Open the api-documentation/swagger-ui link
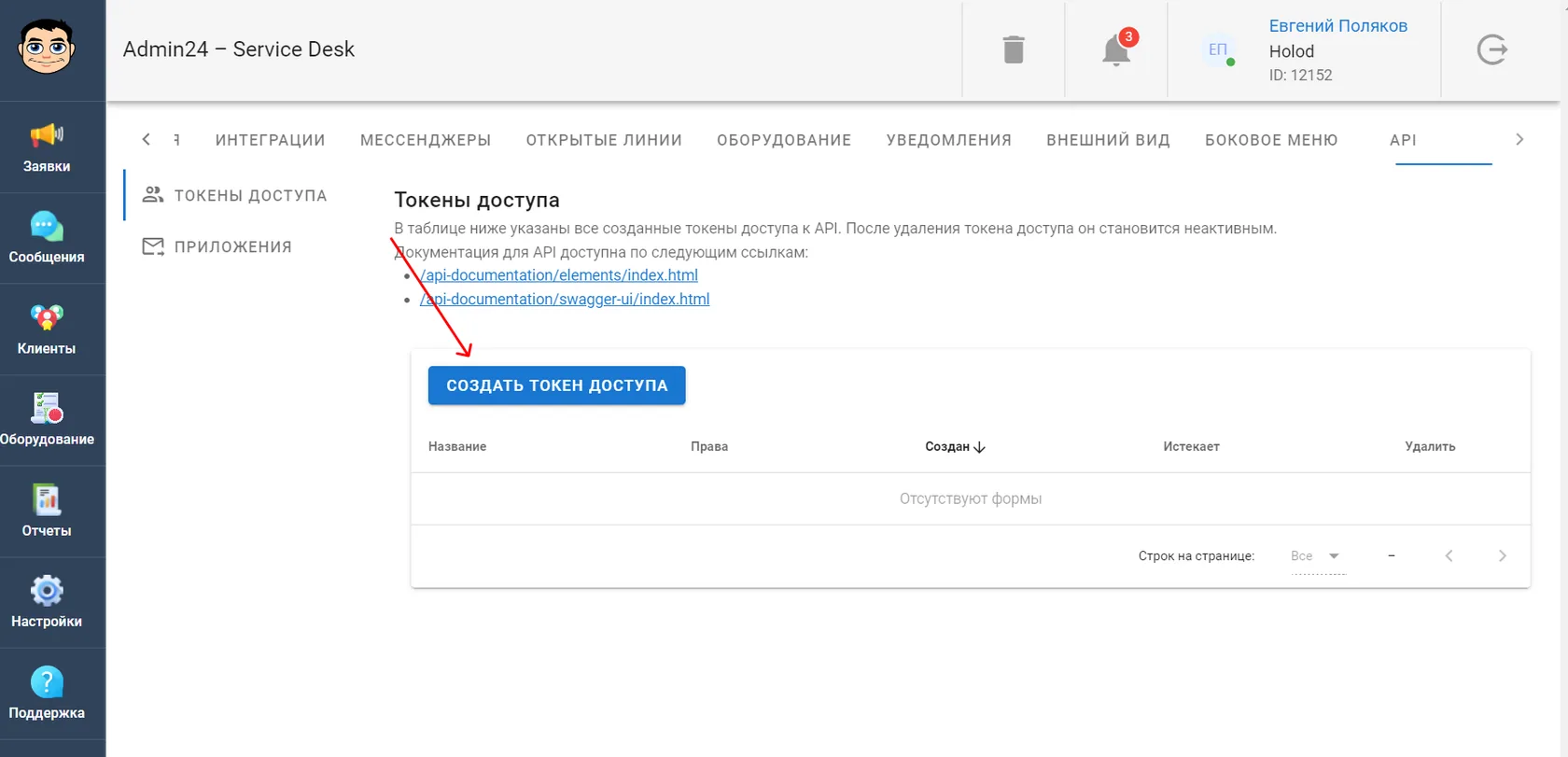1568x757 pixels. coord(565,299)
